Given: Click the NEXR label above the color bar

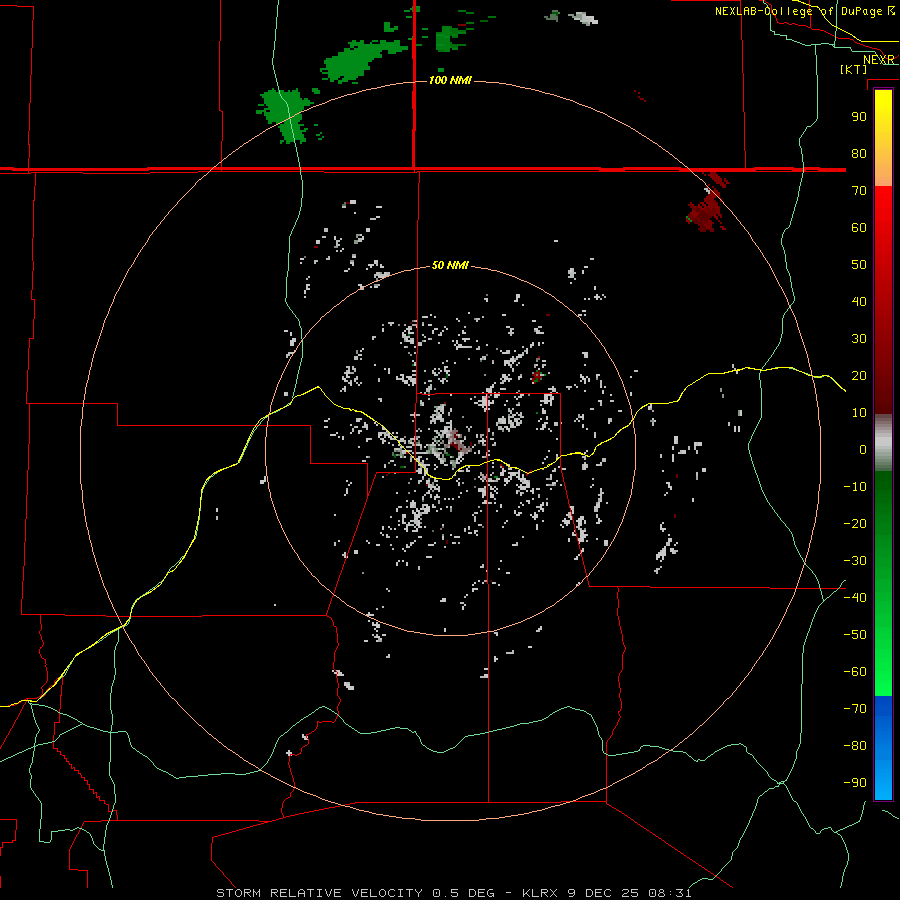Looking at the screenshot, I should (x=878, y=60).
